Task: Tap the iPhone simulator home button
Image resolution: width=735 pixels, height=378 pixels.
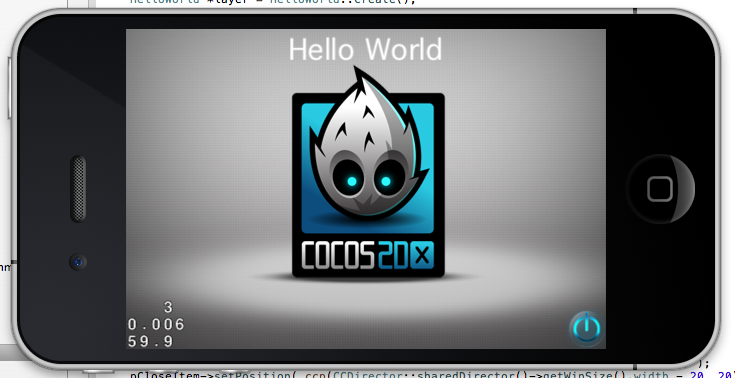Action: click(660, 189)
